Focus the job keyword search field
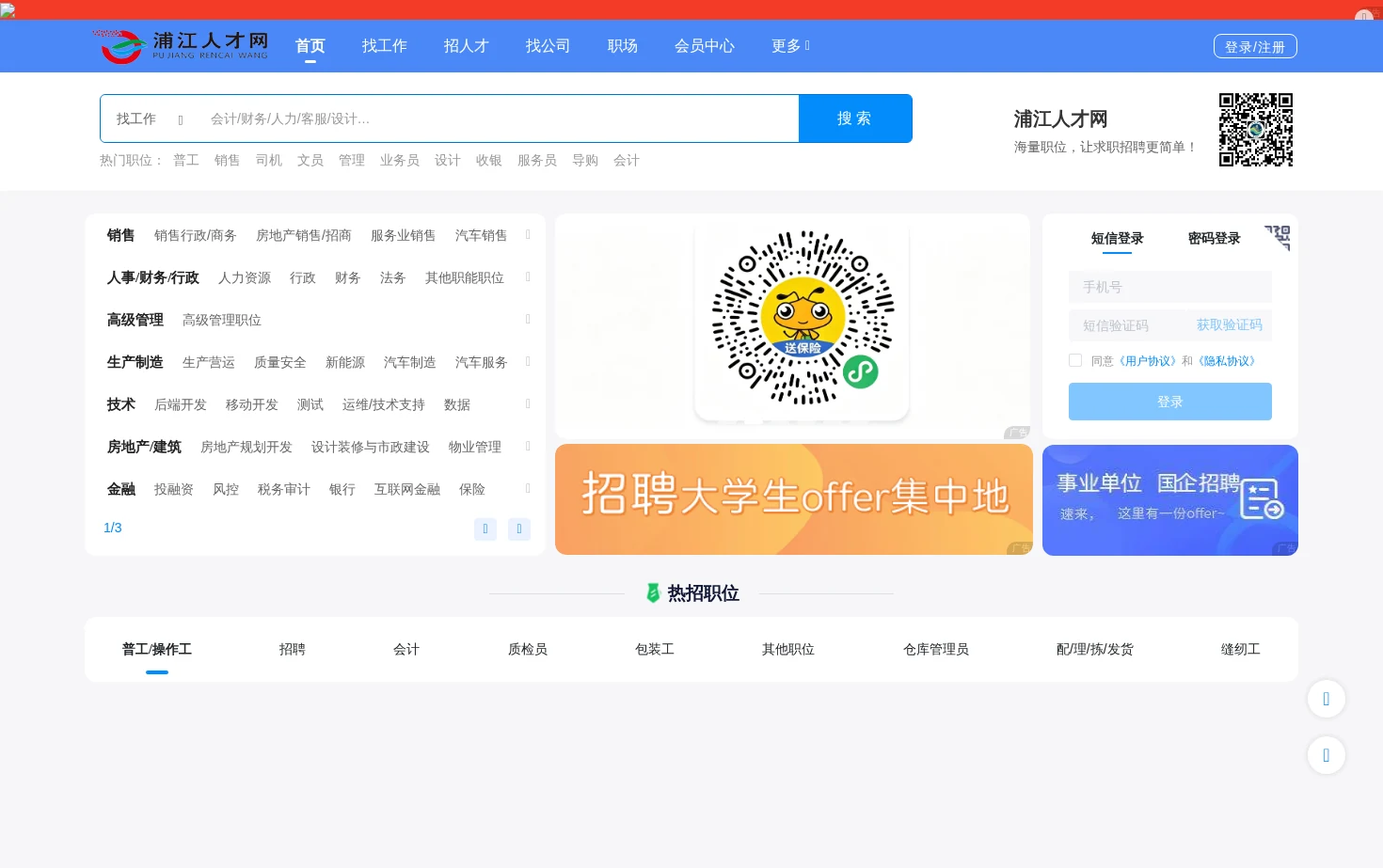The height and width of the screenshot is (868, 1383). (x=499, y=118)
